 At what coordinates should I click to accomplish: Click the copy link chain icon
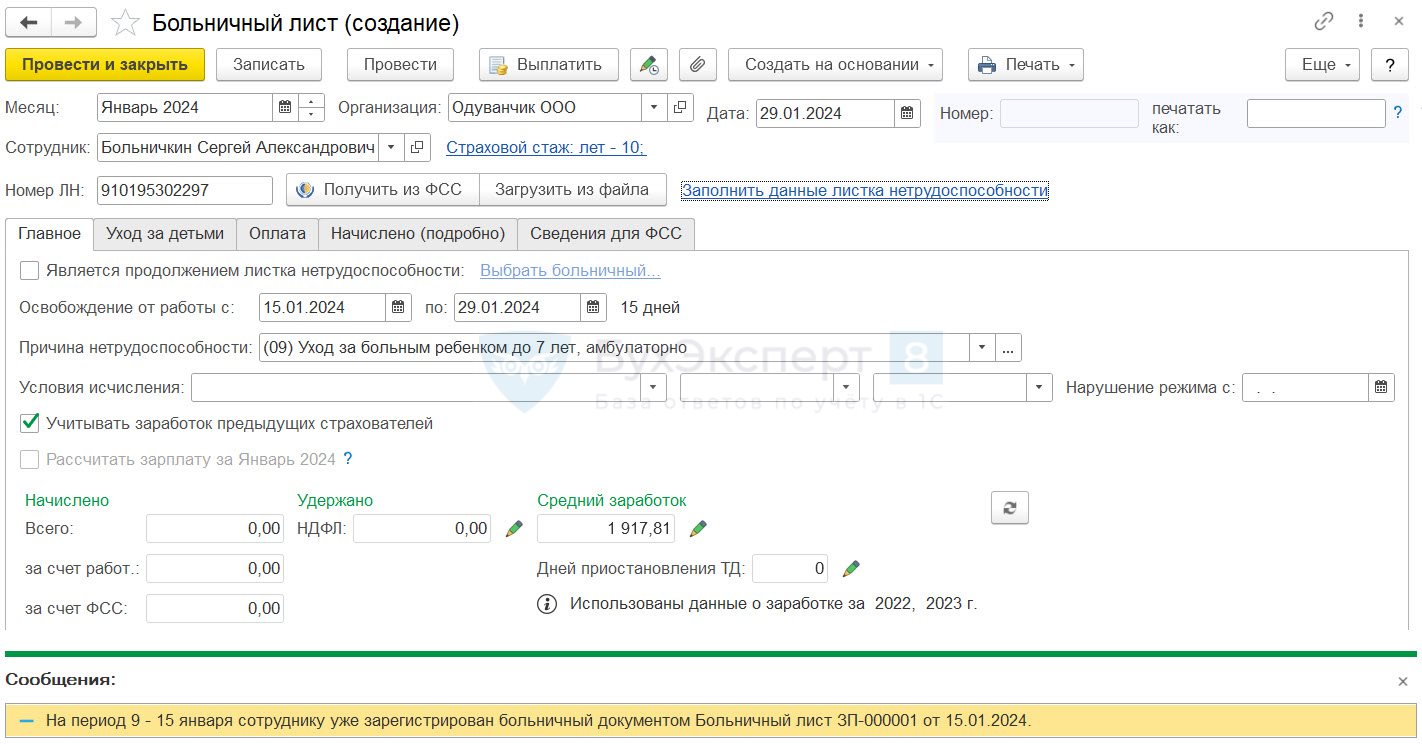[x=1324, y=22]
